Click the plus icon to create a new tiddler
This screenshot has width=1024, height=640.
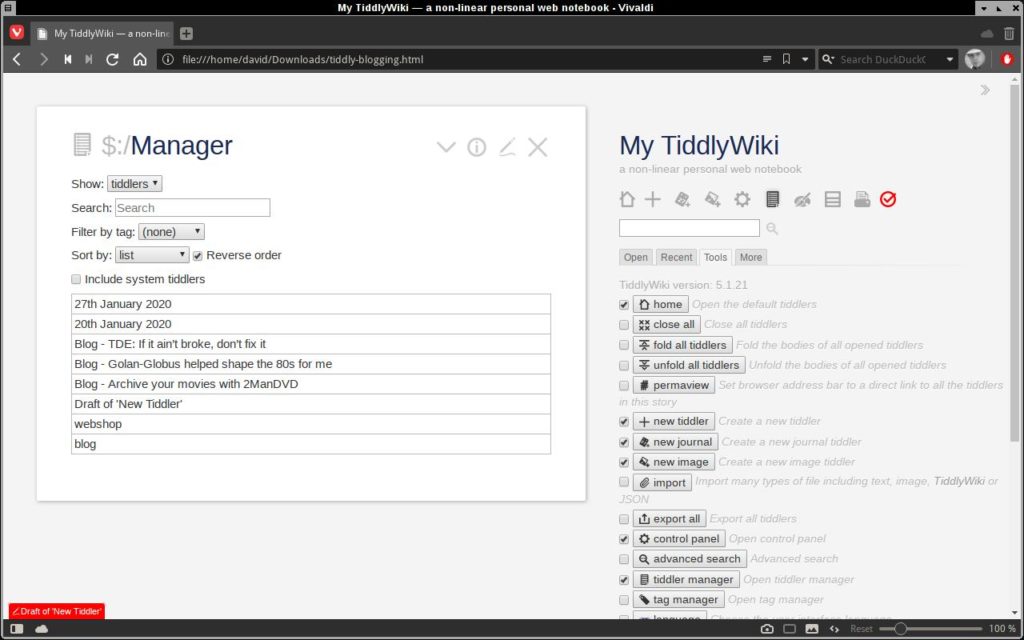tap(652, 199)
